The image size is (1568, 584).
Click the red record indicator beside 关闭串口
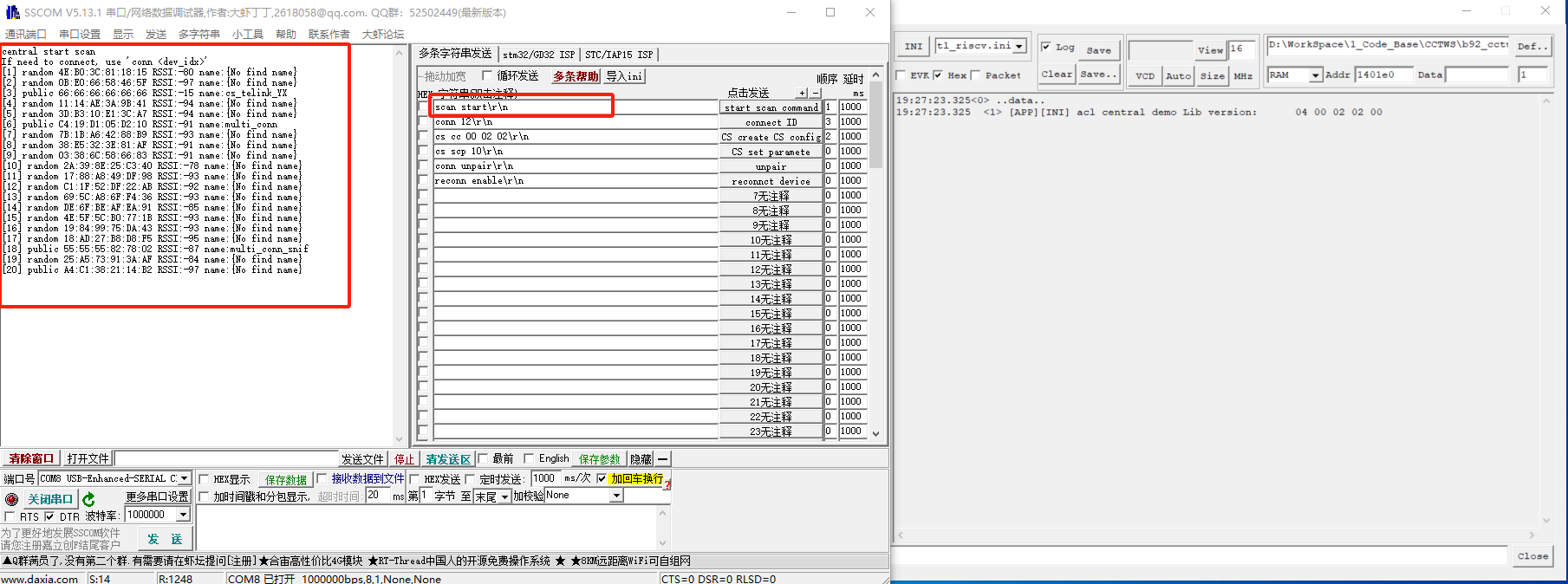(11, 499)
